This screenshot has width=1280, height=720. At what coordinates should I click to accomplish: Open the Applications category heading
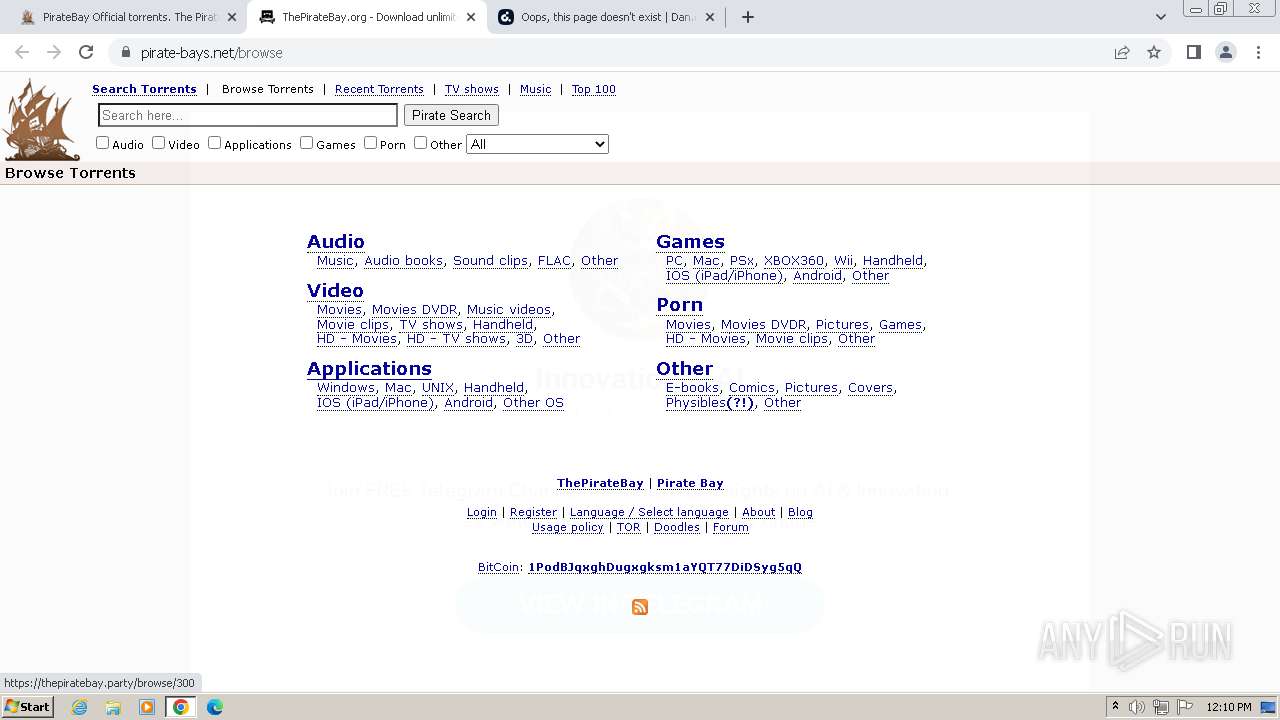pos(369,368)
